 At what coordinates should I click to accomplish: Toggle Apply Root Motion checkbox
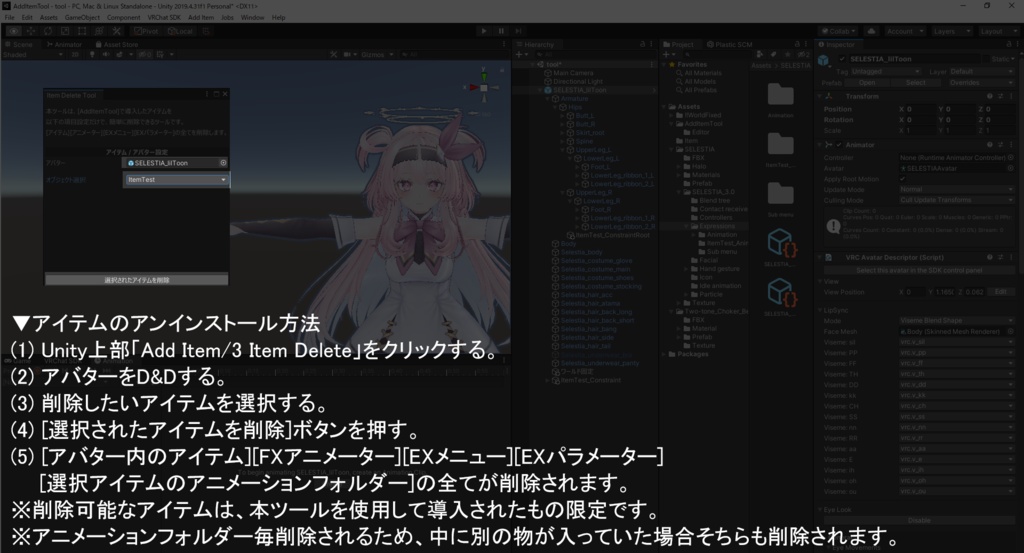click(903, 179)
